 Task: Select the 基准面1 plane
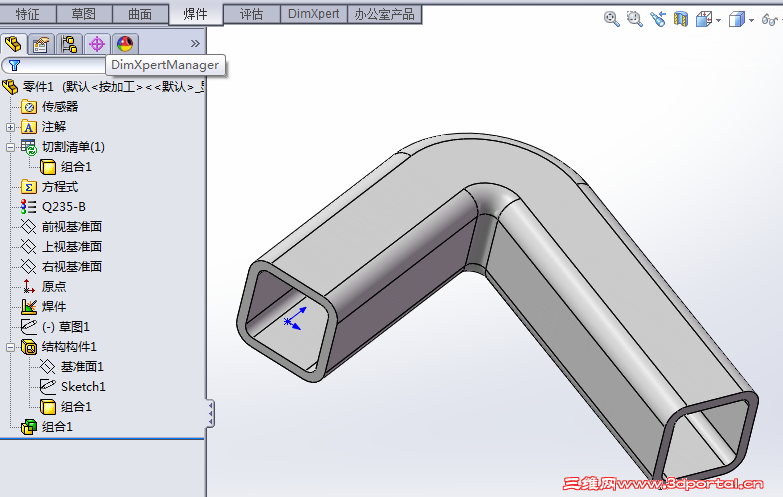[82, 367]
